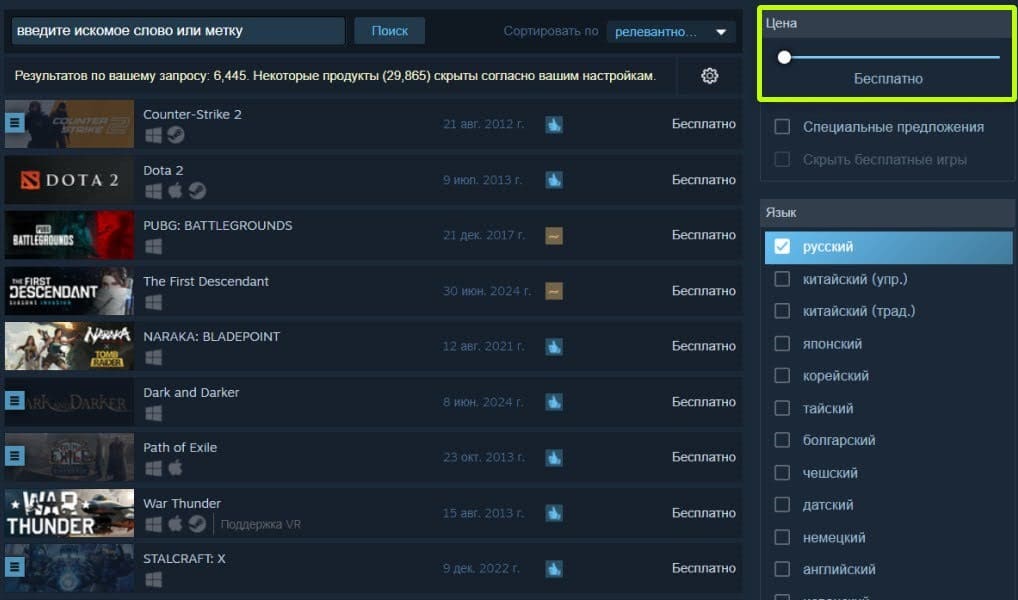Collapse the Язык filter section header
This screenshot has width=1018, height=600.
coord(886,212)
